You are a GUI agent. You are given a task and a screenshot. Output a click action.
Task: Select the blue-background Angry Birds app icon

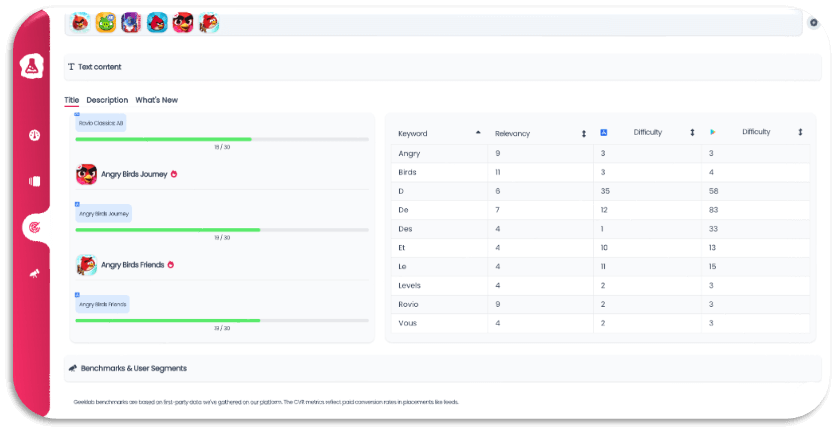point(157,22)
